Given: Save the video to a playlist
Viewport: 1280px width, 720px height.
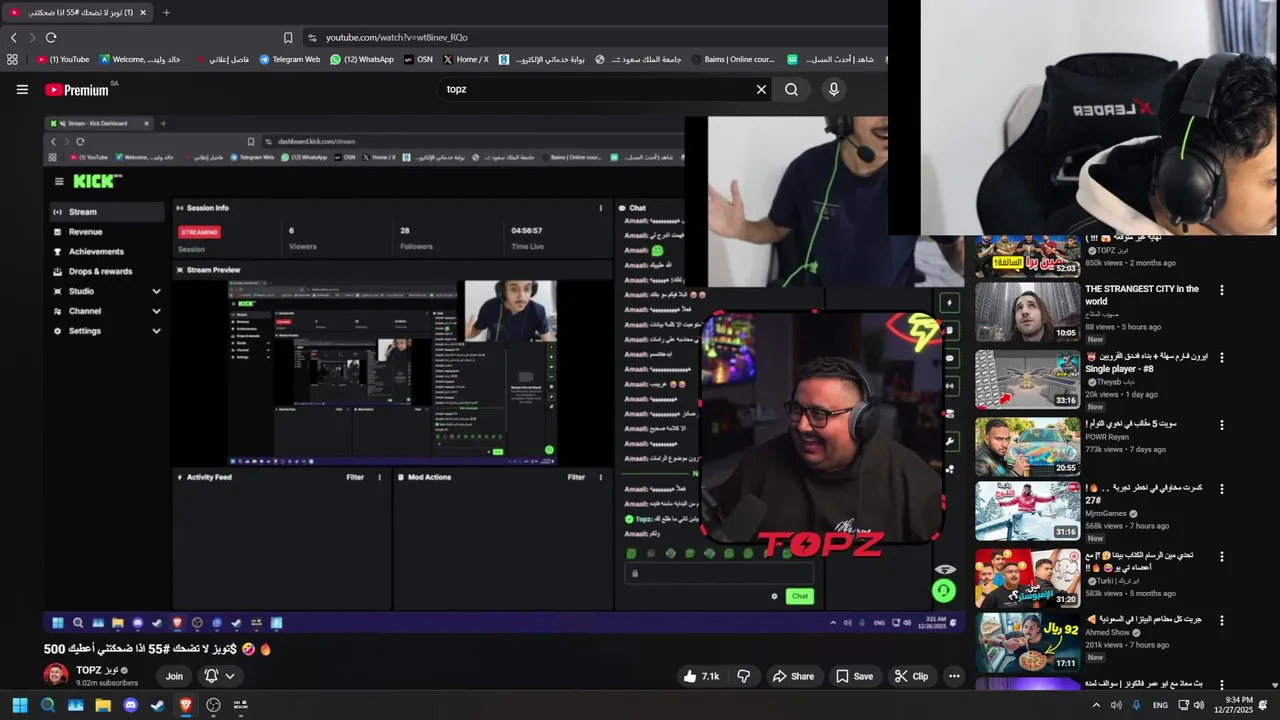Looking at the screenshot, I should tap(854, 676).
